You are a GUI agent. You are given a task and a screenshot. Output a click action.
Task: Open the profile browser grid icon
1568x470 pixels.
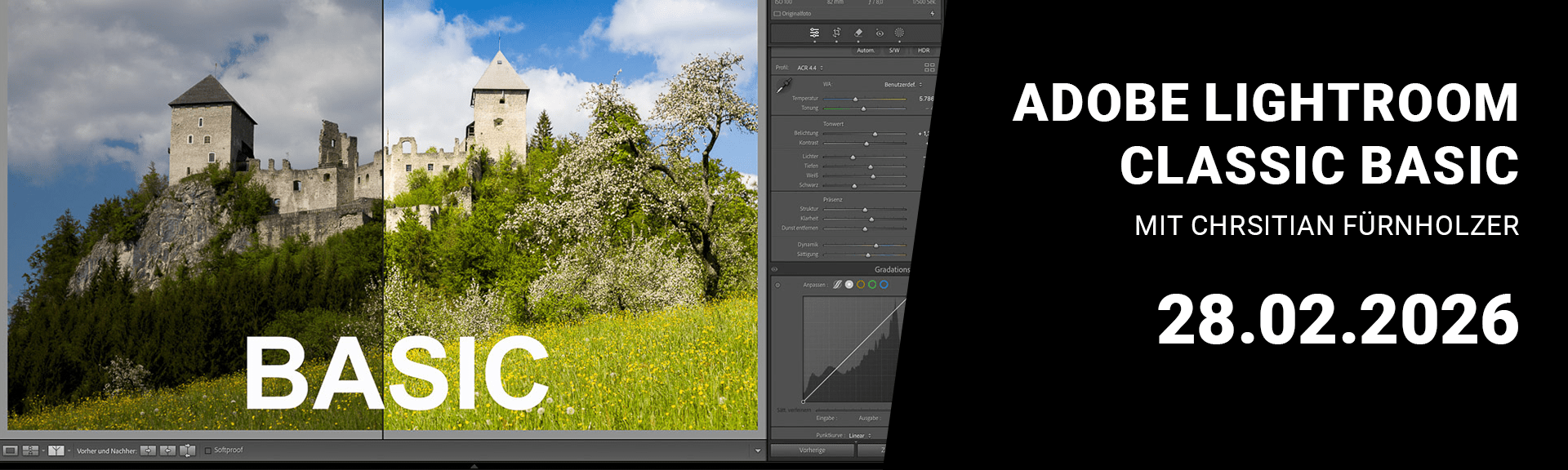click(x=929, y=68)
